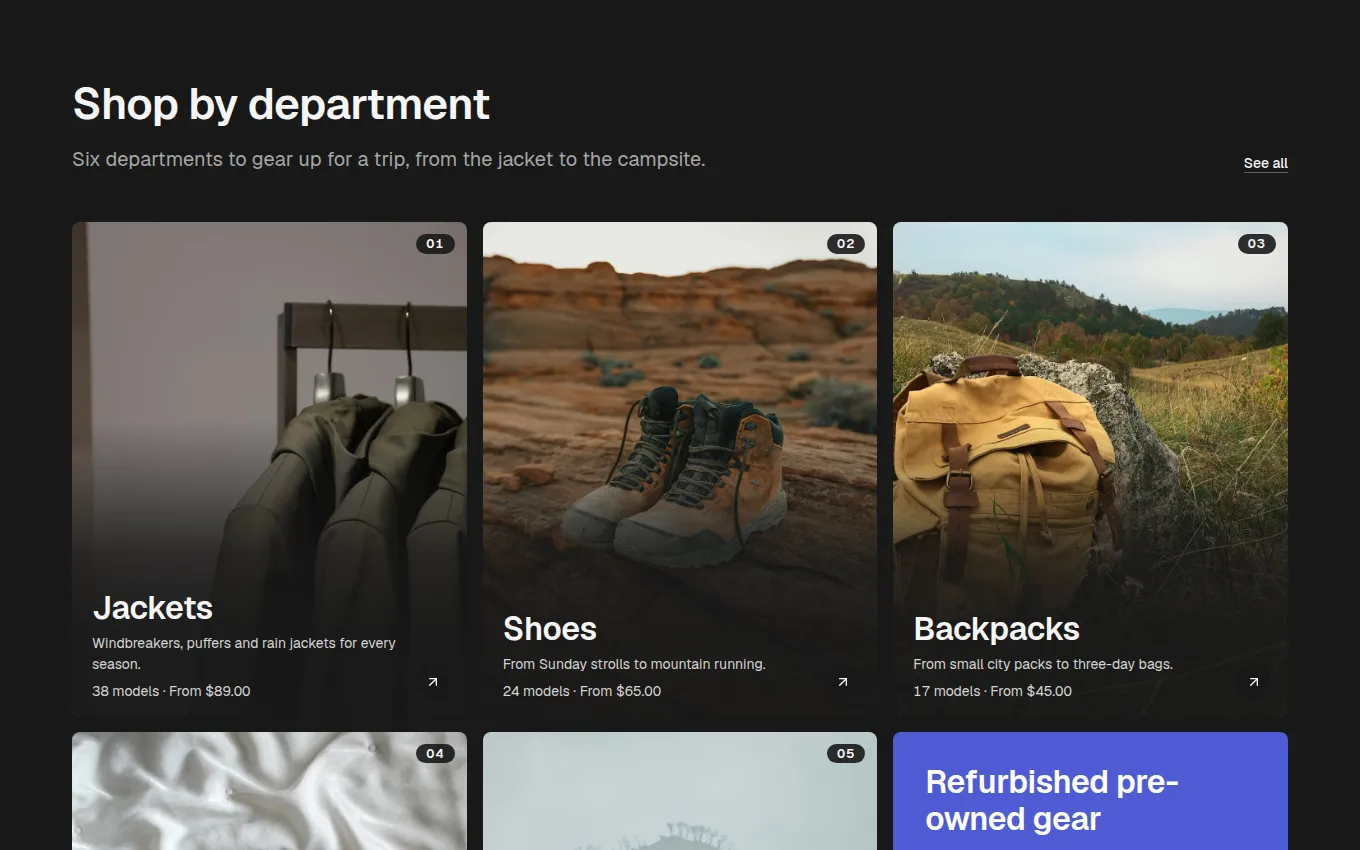This screenshot has width=1360, height=850.
Task: Click the 05 badge on fifth card
Action: [x=846, y=754]
